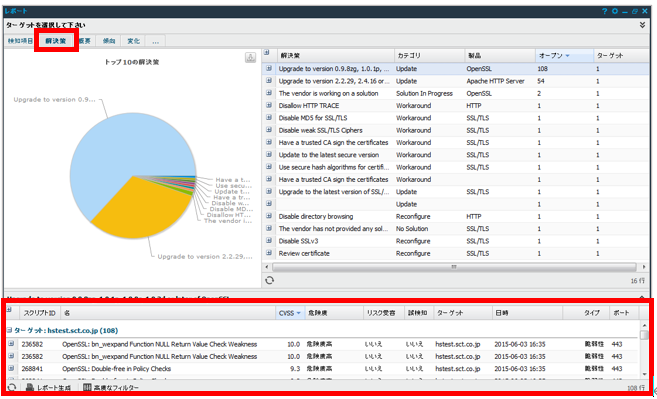Collapse the hstest.sct.co.jp (108) target group
657x399 pixels.
pyautogui.click(x=9, y=330)
